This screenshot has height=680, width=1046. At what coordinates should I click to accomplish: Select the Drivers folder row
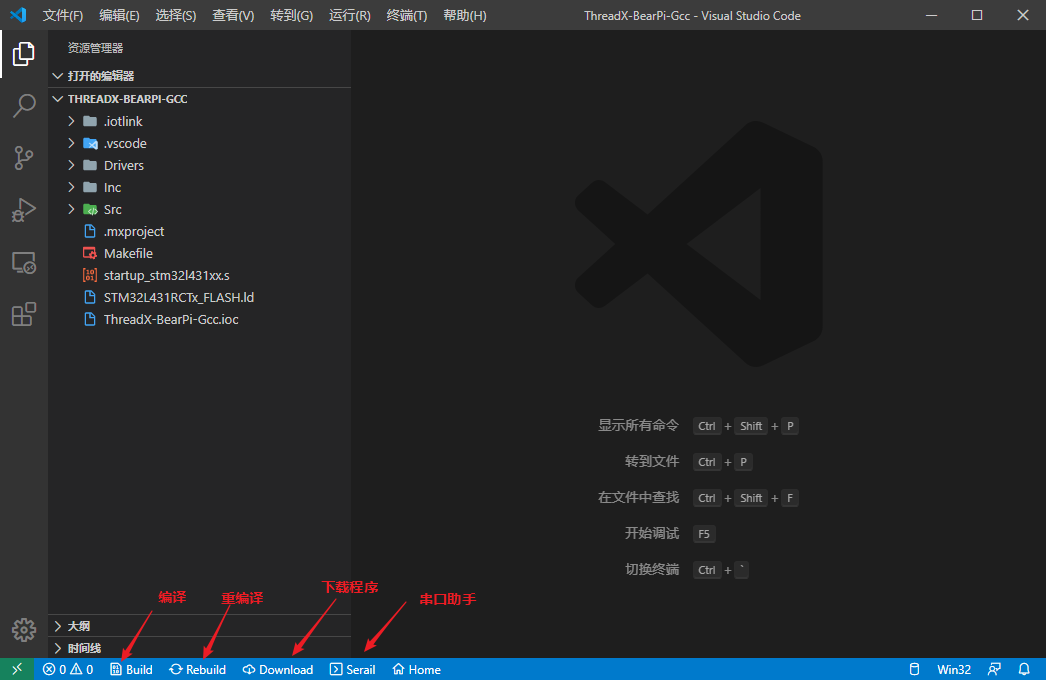click(199, 165)
